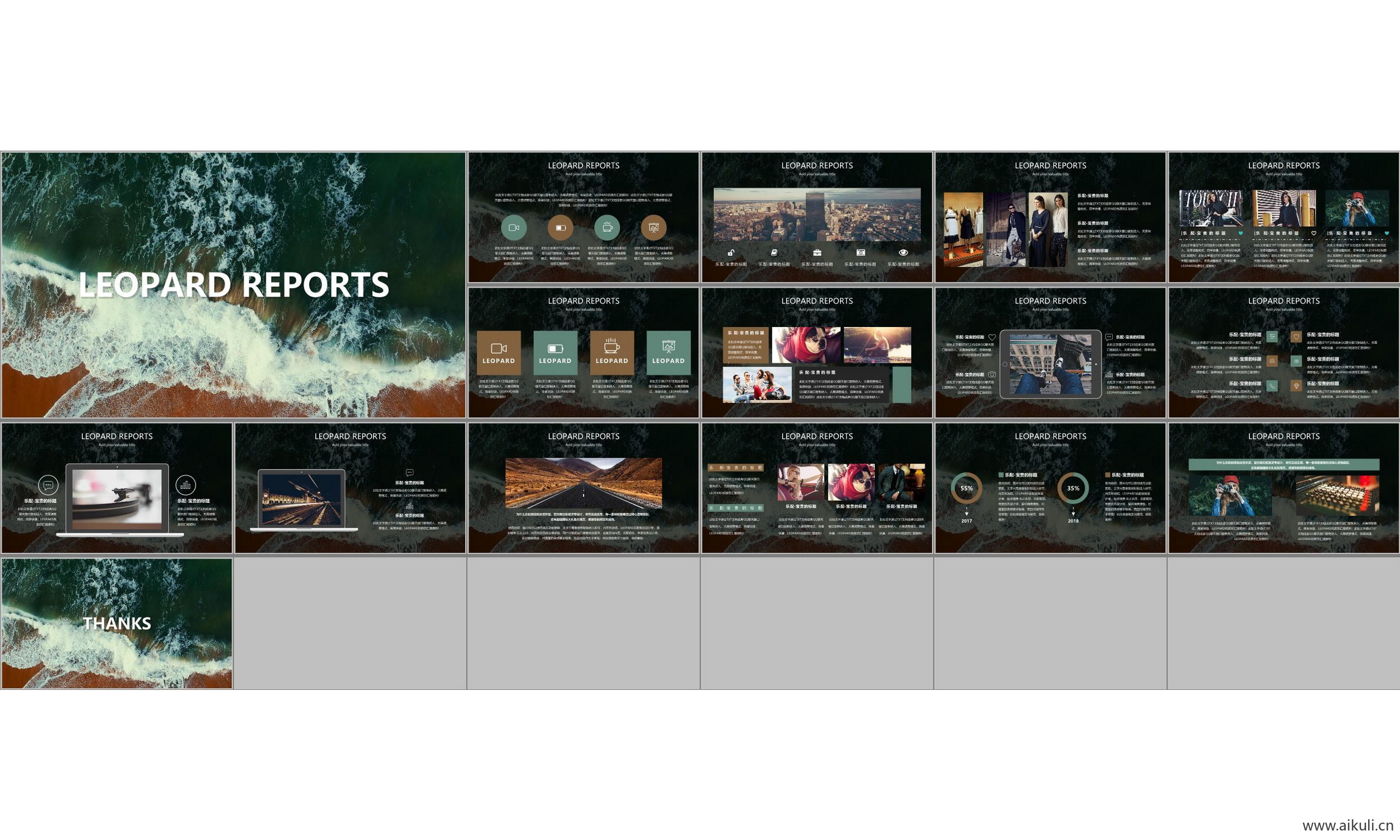1400x840 pixels.
Task: Select the large LEOPARD REPORTS cover slide
Action: tap(233, 284)
